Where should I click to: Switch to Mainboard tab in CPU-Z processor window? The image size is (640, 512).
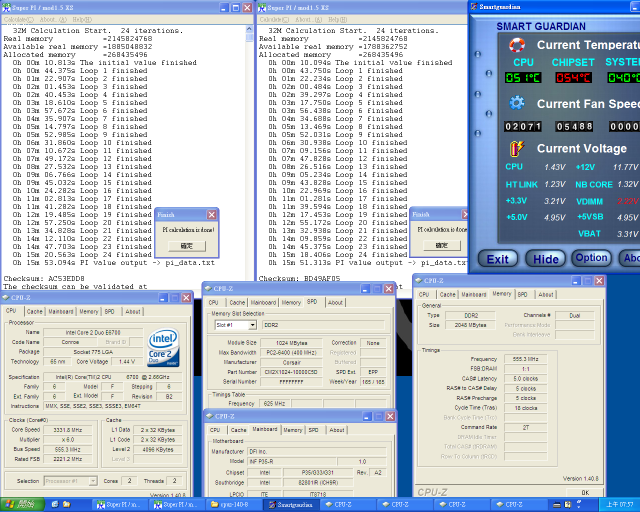(x=61, y=312)
